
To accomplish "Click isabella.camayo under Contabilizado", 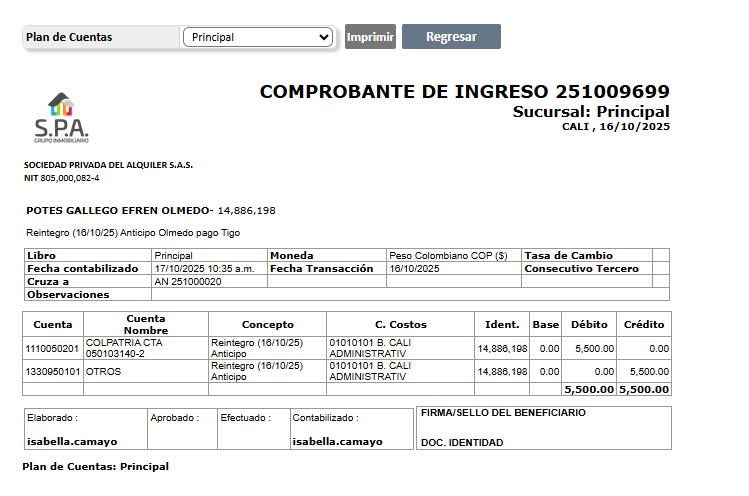I will click(x=337, y=441).
